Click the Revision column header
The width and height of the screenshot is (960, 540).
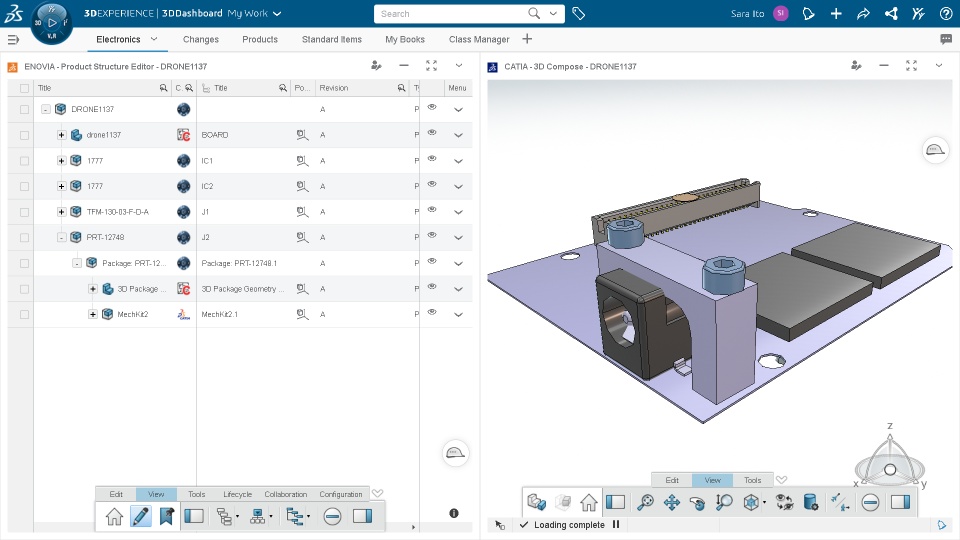(x=334, y=88)
